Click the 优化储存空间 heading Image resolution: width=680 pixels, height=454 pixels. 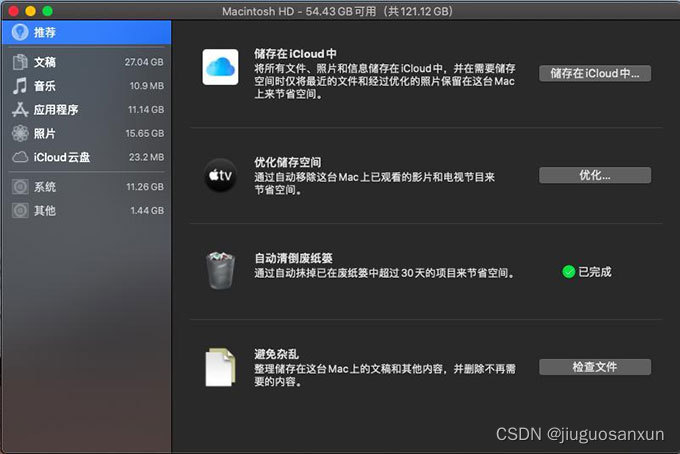click(288, 162)
